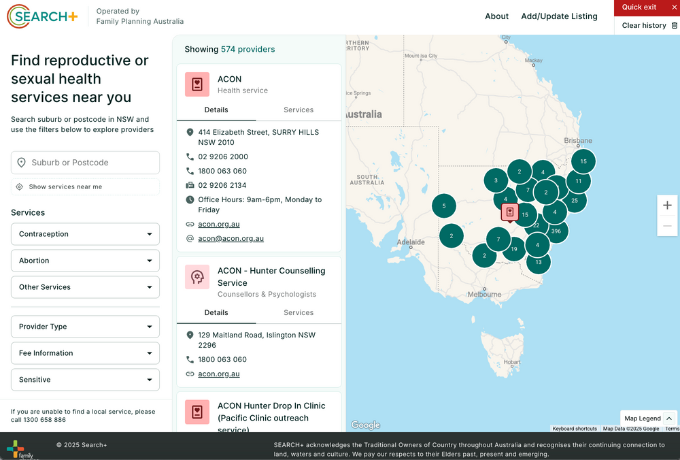
Task: Open Hunter Counselling acon.org.au link
Action: click(219, 374)
